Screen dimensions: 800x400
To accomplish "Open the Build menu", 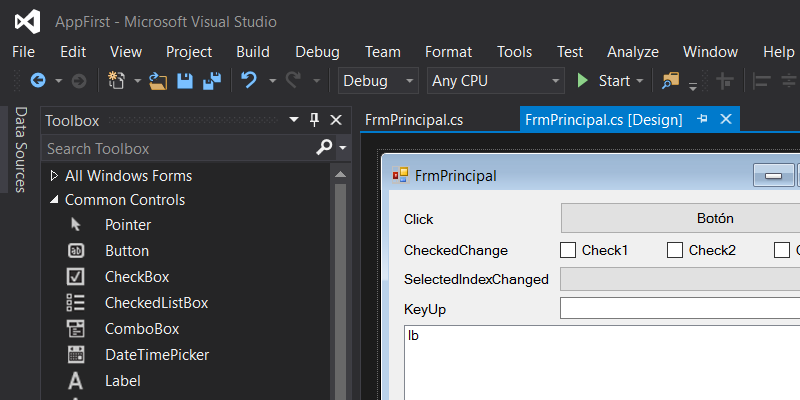I will coord(253,52).
